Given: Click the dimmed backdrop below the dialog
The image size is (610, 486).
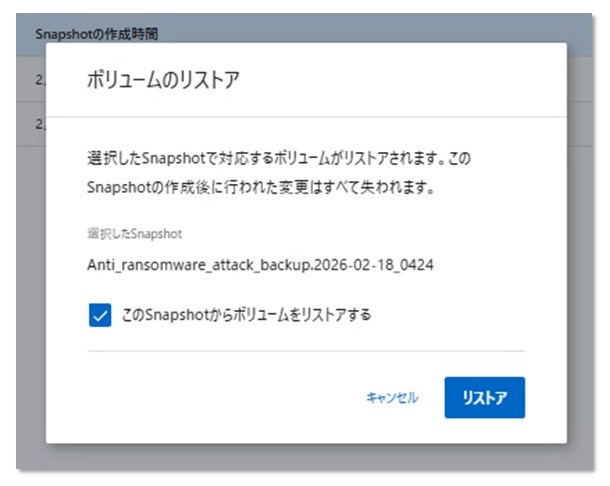Looking at the screenshot, I should coord(300,456).
